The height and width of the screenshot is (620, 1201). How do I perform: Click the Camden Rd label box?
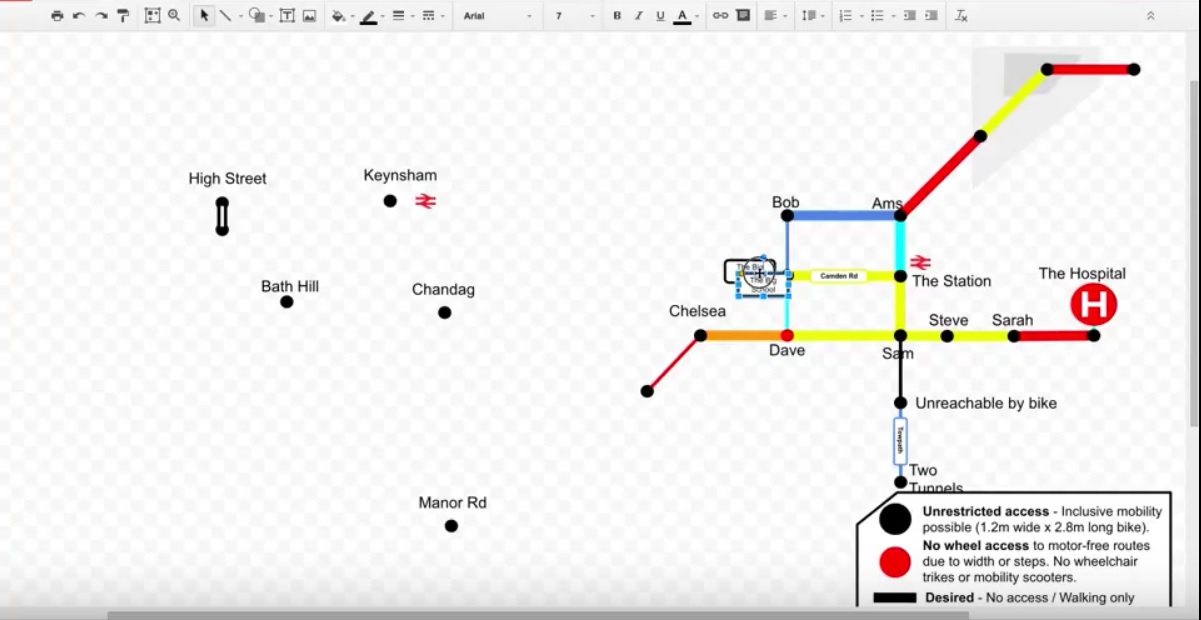coord(839,276)
